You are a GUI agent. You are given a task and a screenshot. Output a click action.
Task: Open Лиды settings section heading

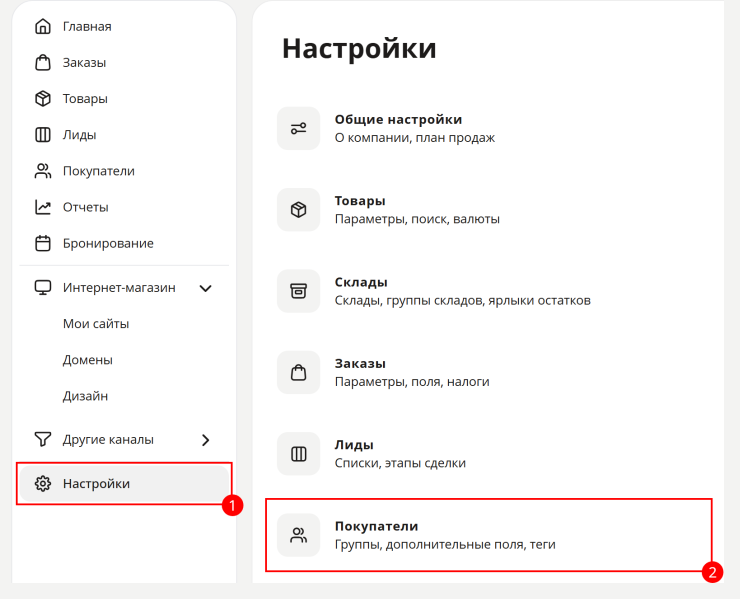pyautogui.click(x=354, y=445)
